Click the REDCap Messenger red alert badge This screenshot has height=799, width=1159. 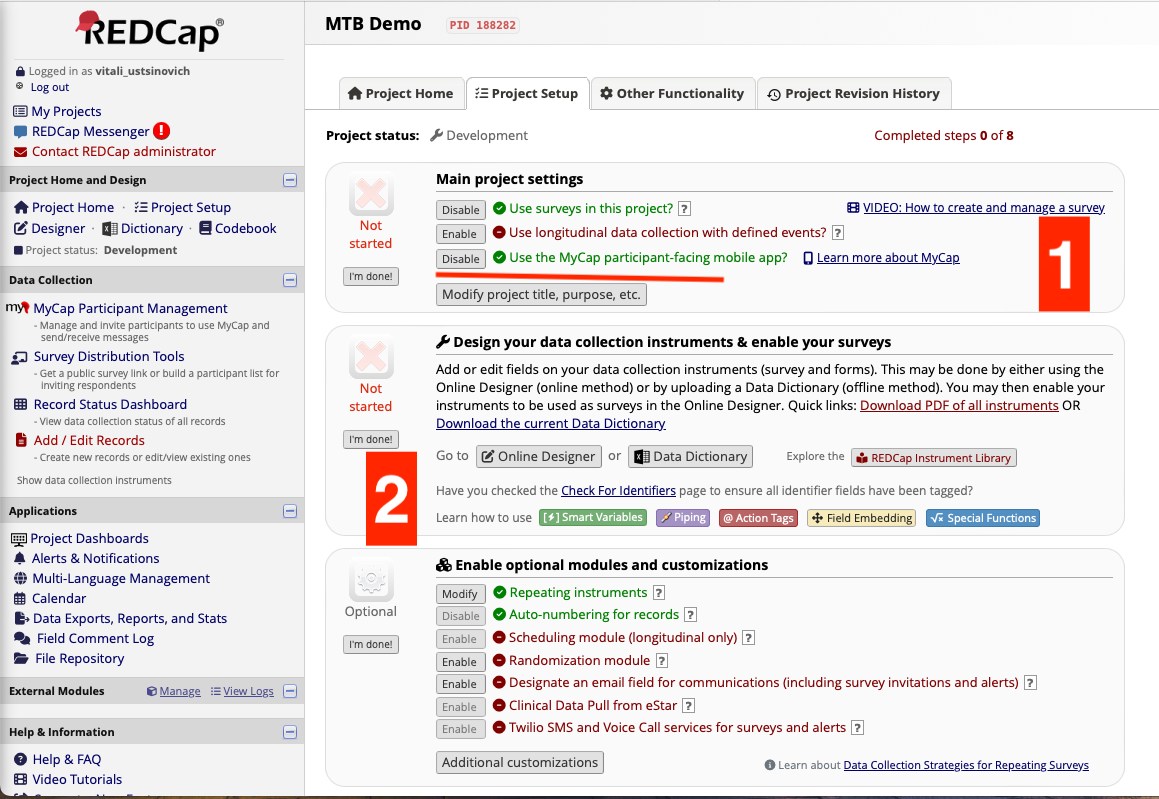(161, 131)
